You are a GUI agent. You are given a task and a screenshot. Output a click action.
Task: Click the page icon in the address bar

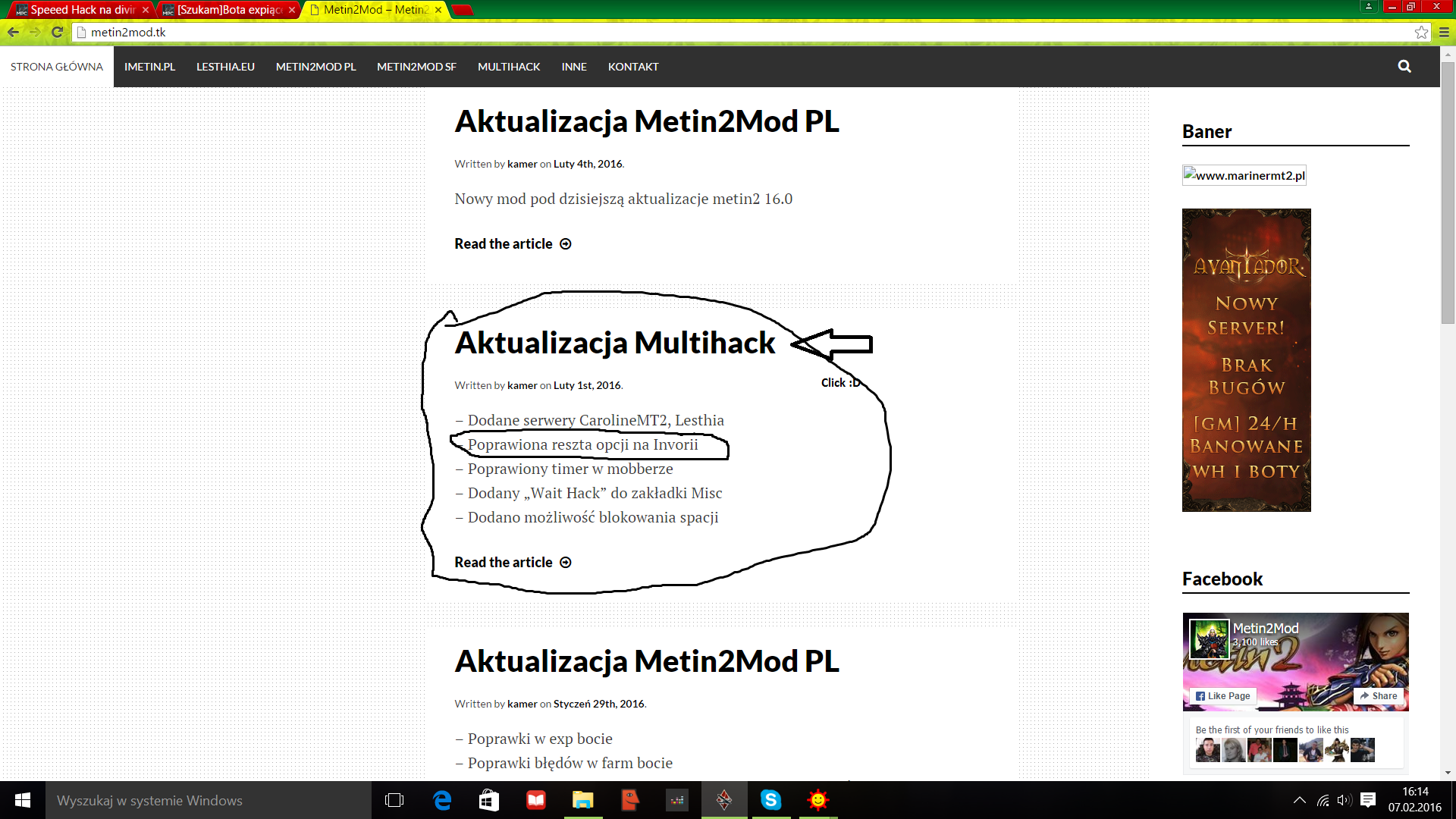(x=82, y=32)
